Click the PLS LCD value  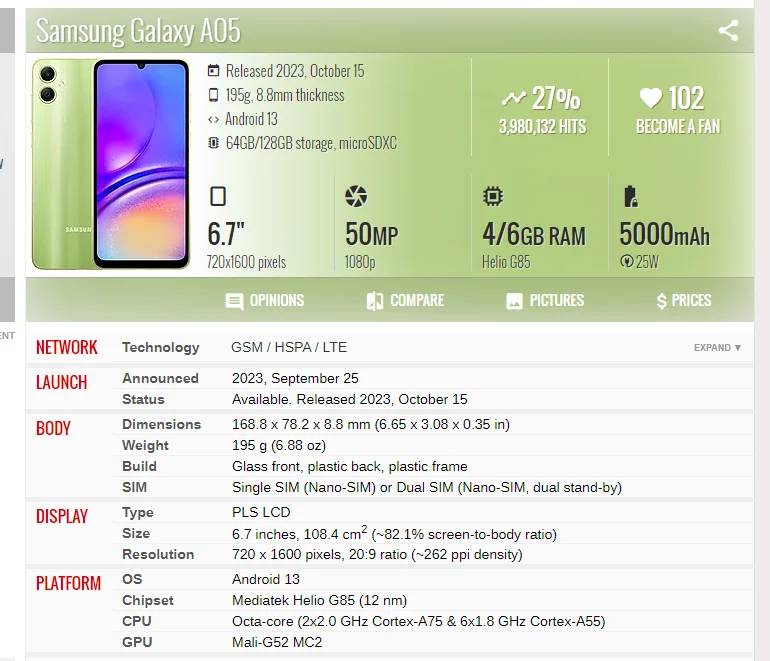pos(261,512)
